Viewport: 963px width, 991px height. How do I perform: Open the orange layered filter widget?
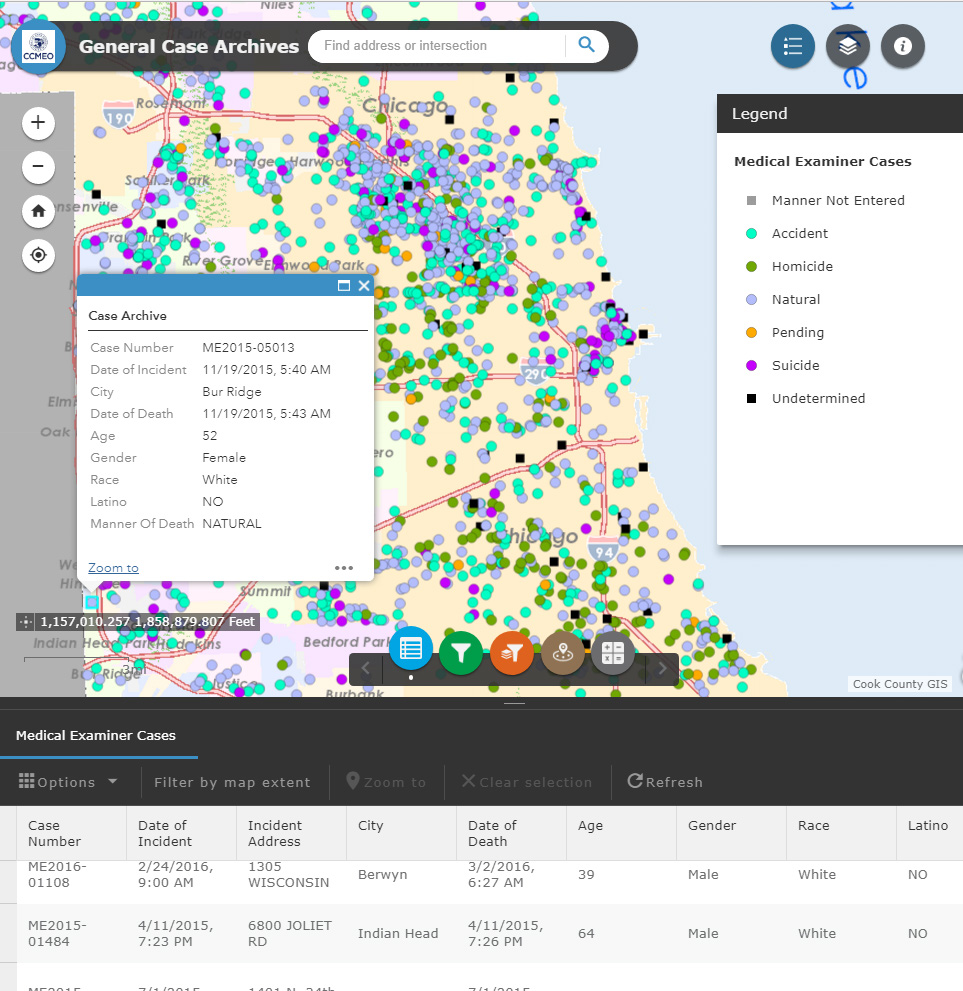click(511, 653)
